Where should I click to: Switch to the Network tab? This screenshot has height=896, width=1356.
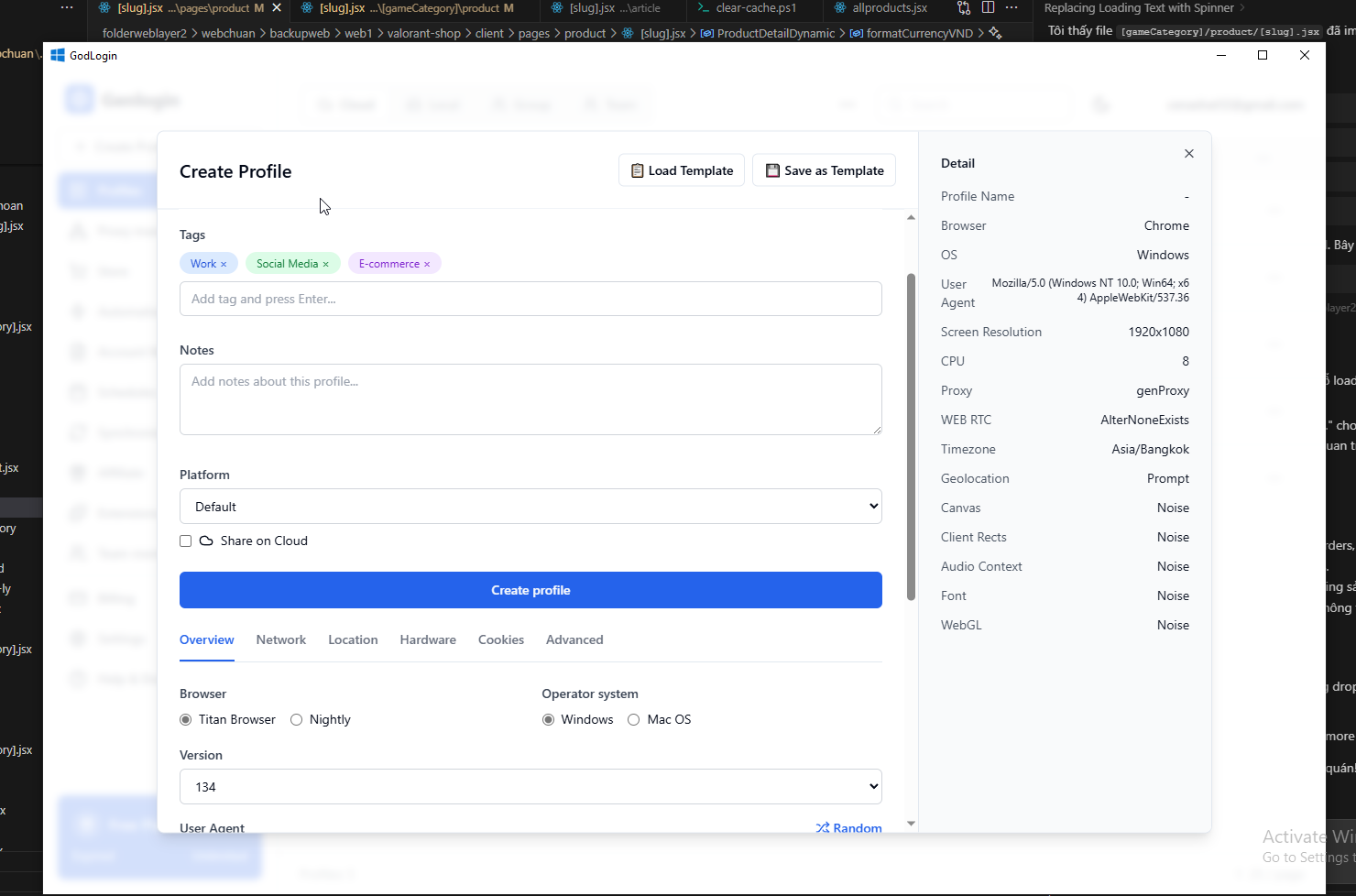tap(281, 639)
